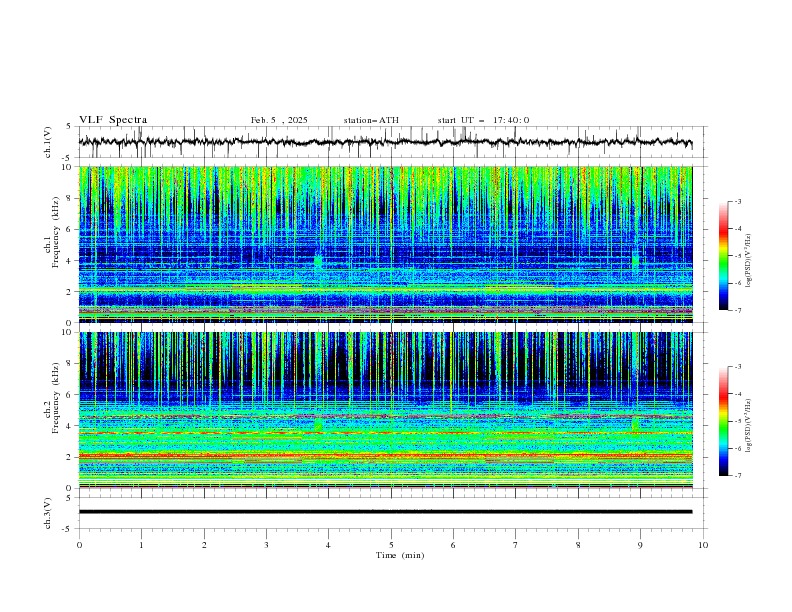Click the ch.1 spectrogram panel
The width and height of the screenshot is (792, 612).
pos(385,244)
